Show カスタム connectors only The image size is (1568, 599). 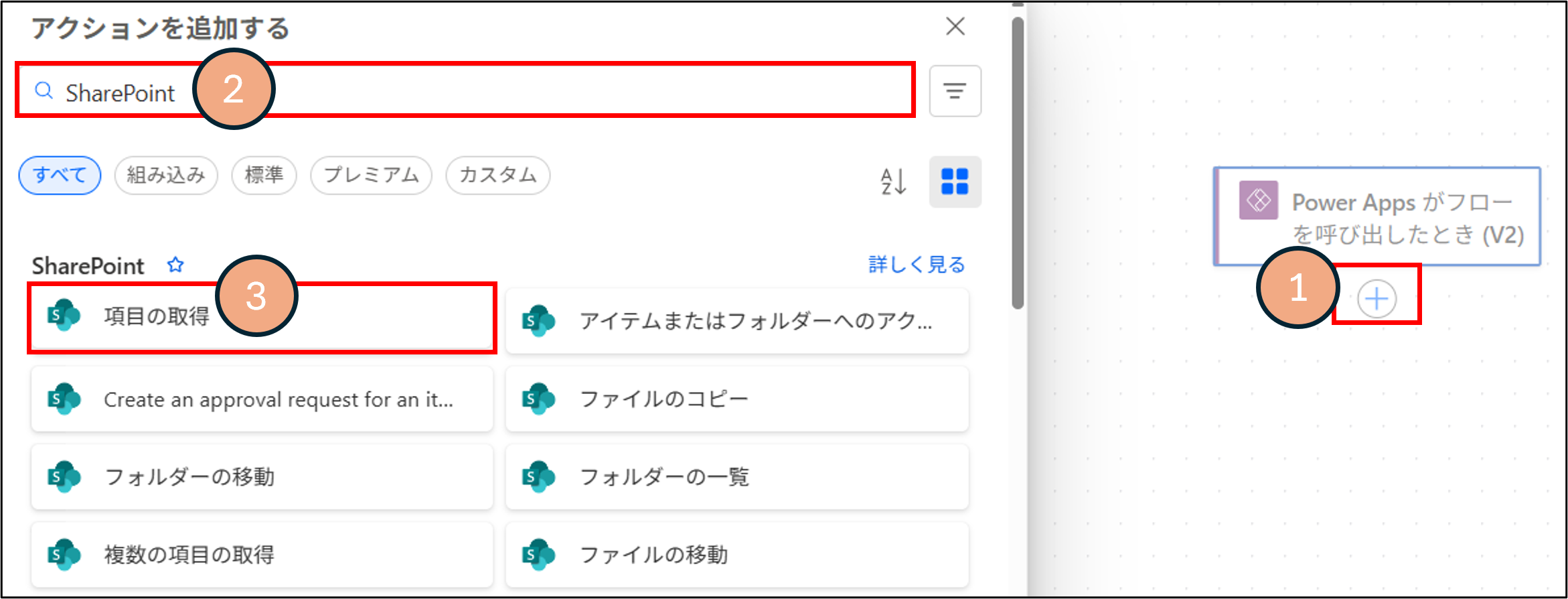(497, 176)
